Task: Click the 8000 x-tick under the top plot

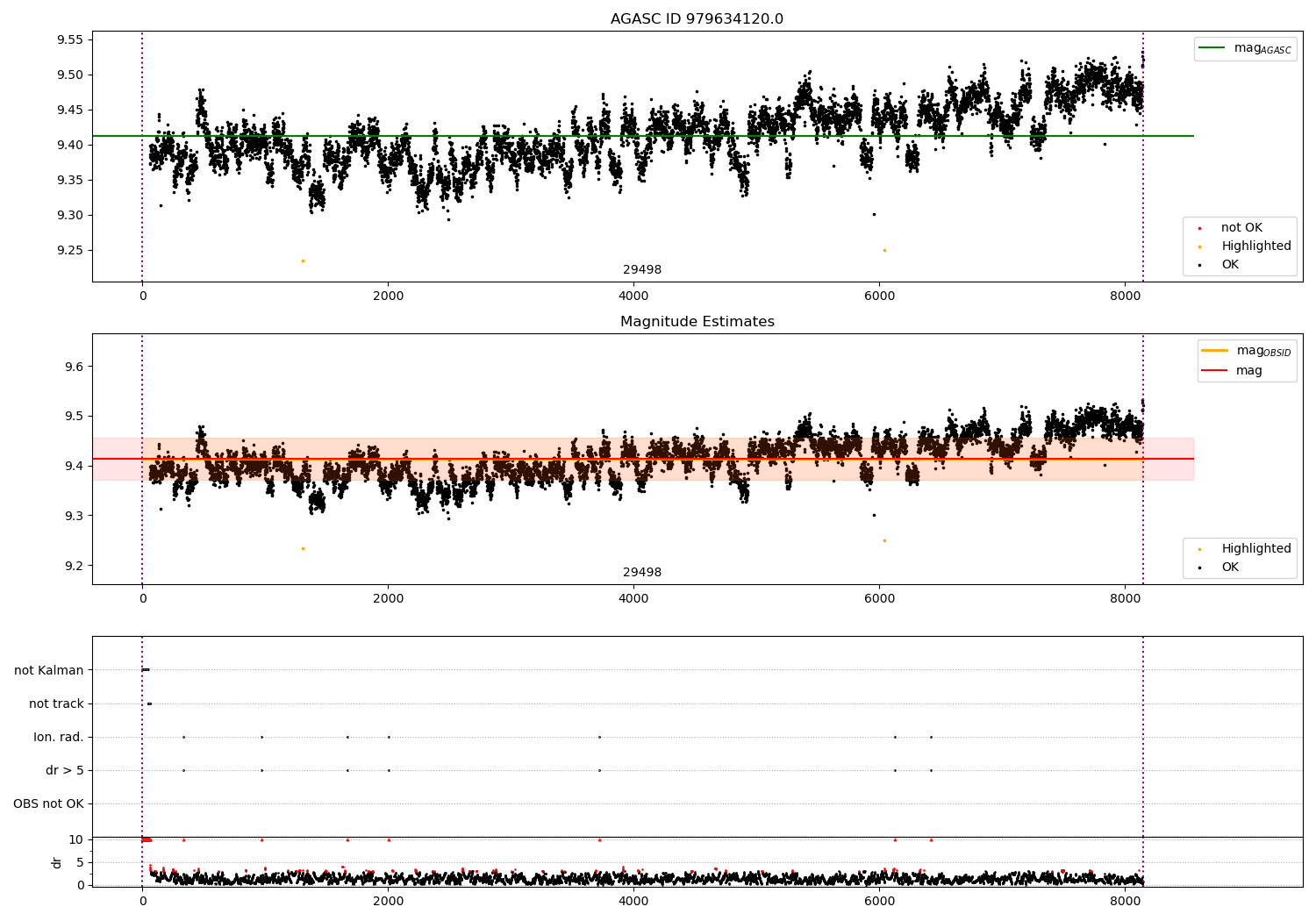Action: [x=1125, y=296]
